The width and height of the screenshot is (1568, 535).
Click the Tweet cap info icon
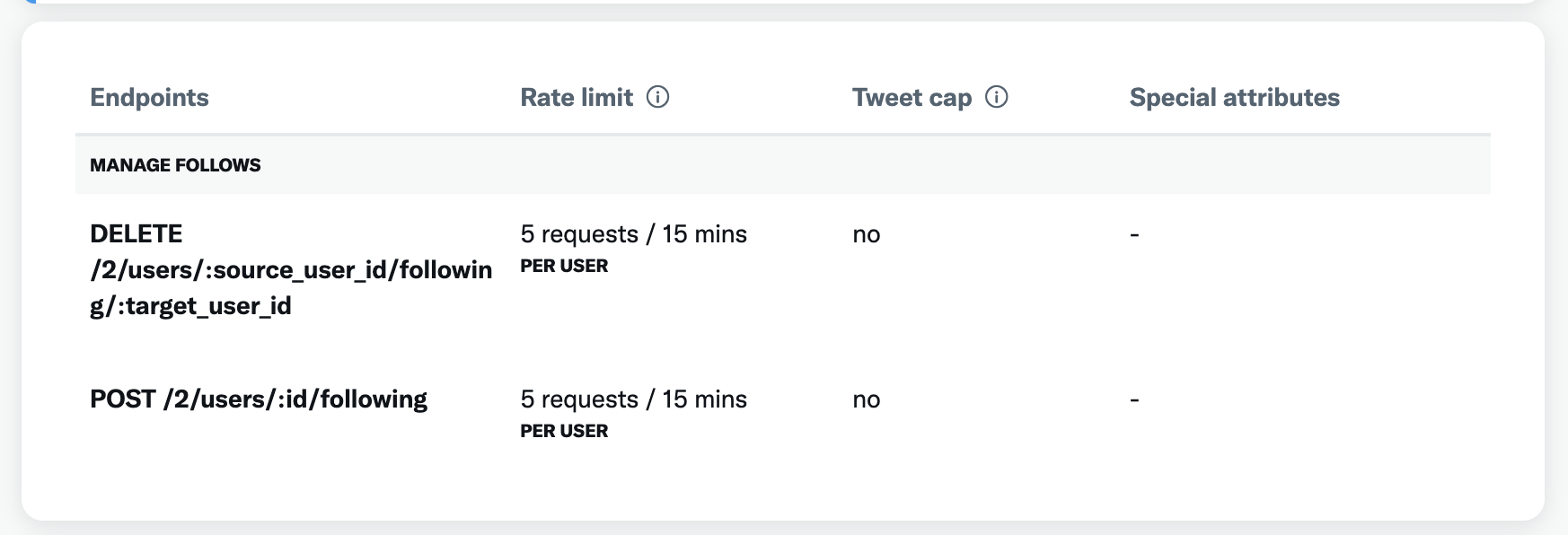pos(997,97)
